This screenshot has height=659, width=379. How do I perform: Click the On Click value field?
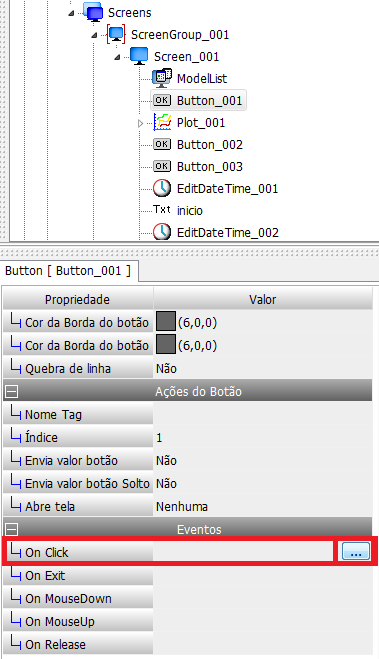(243, 552)
